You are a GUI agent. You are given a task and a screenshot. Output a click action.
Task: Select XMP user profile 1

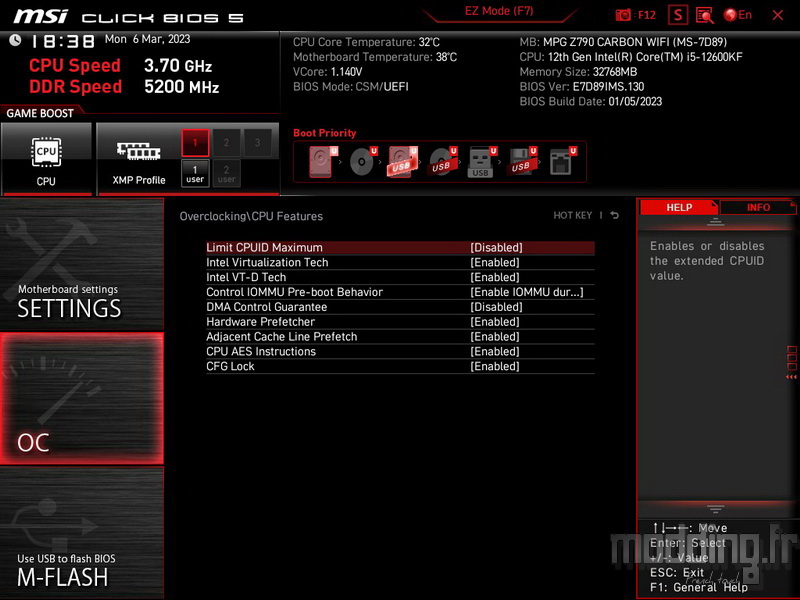pyautogui.click(x=195, y=173)
